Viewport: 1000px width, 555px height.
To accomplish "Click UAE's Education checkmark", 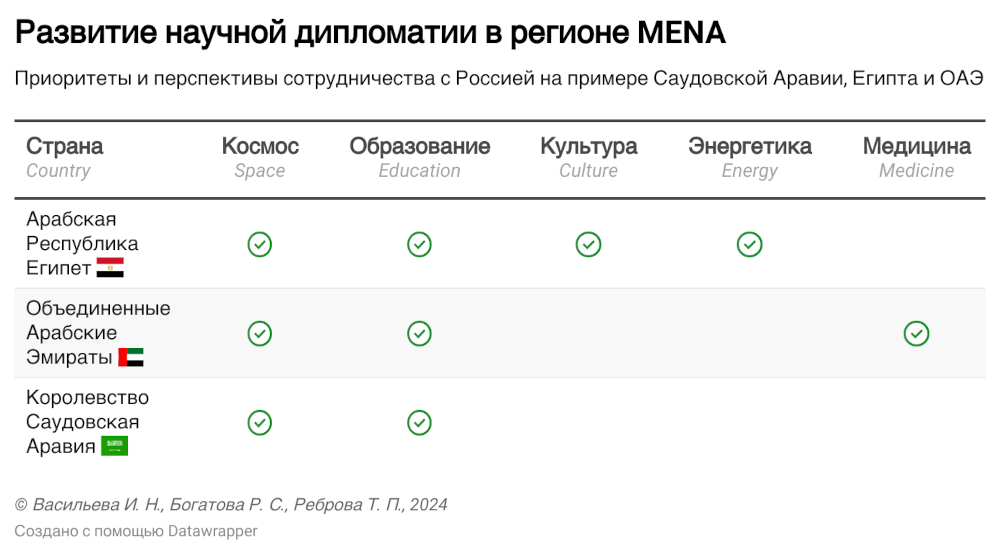I will point(419,333).
